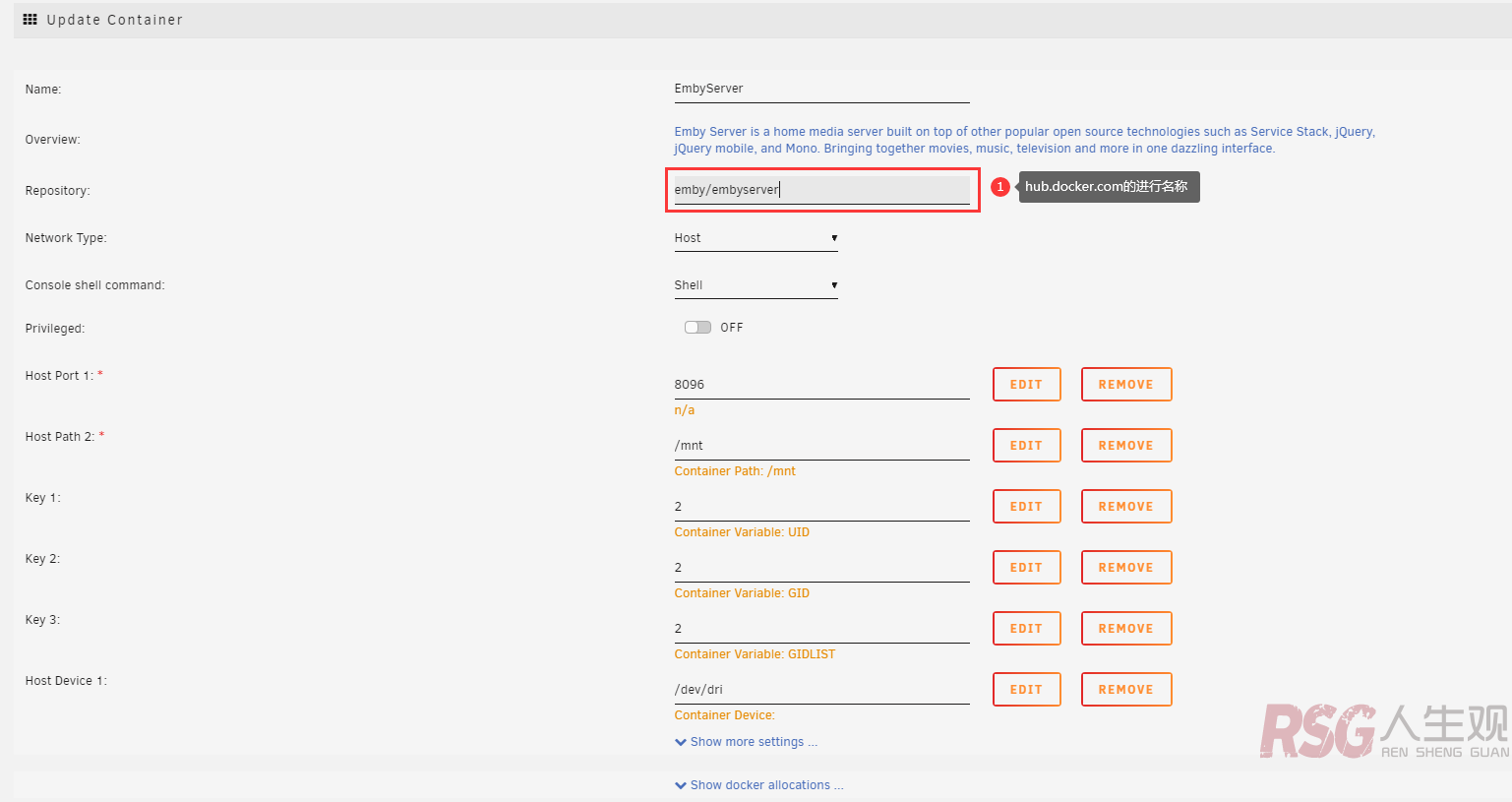The image size is (1512, 802).
Task: Click the 'Host Path 2:' label
Action: [60, 437]
